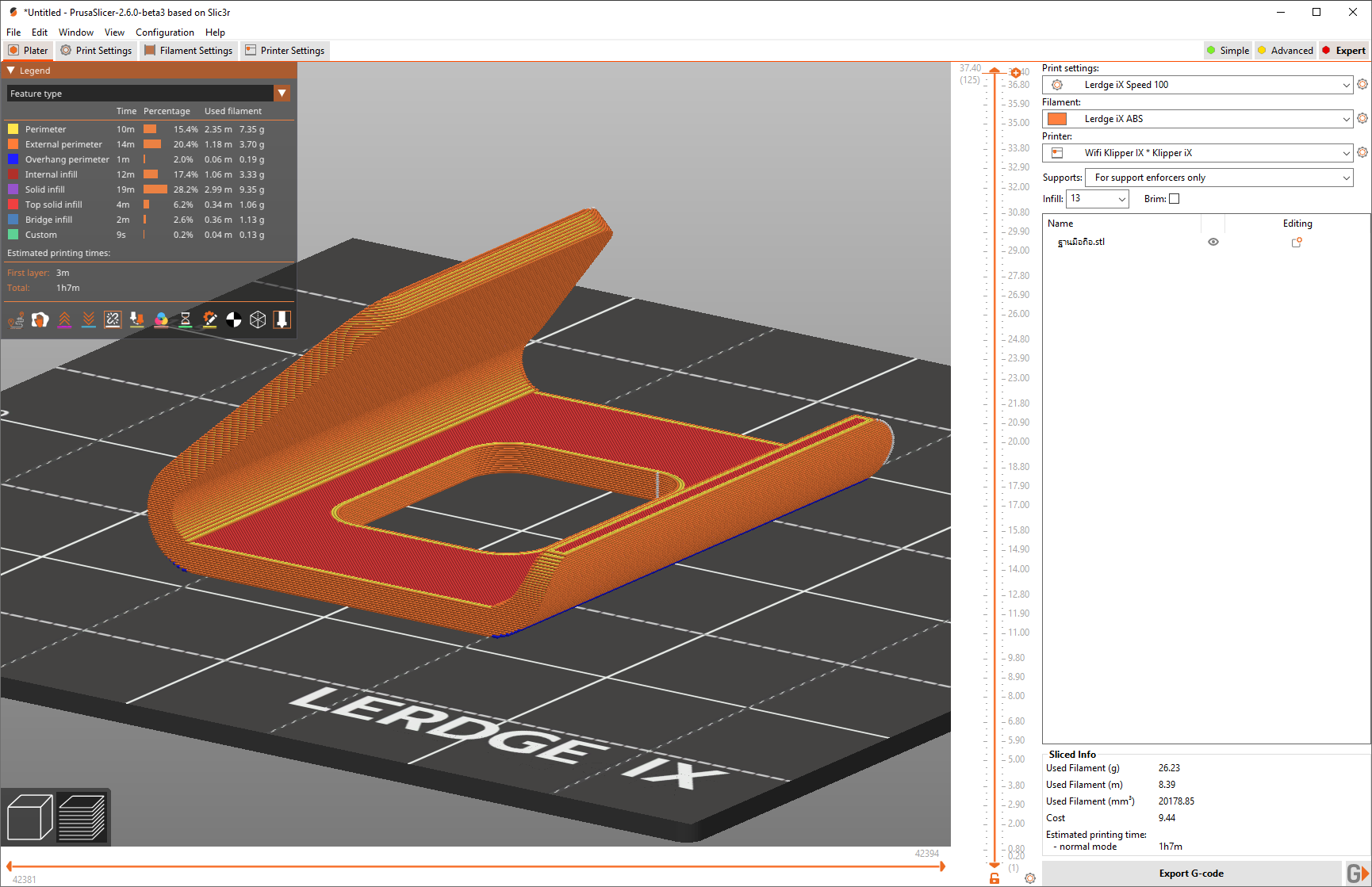Click the Plater tab icon
The width and height of the screenshot is (1372, 887).
tap(13, 50)
